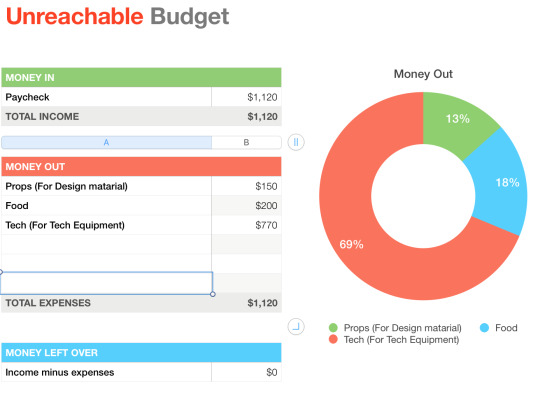Click the Tech equipment $770 cell

246,225
